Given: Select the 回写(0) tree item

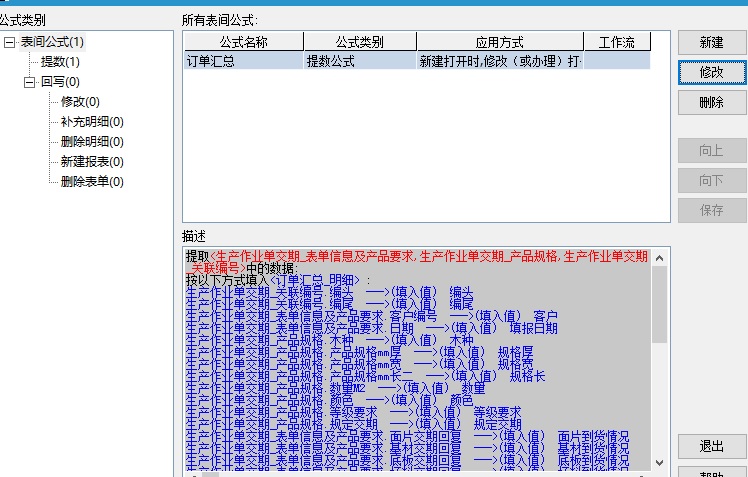Looking at the screenshot, I should coord(60,82).
